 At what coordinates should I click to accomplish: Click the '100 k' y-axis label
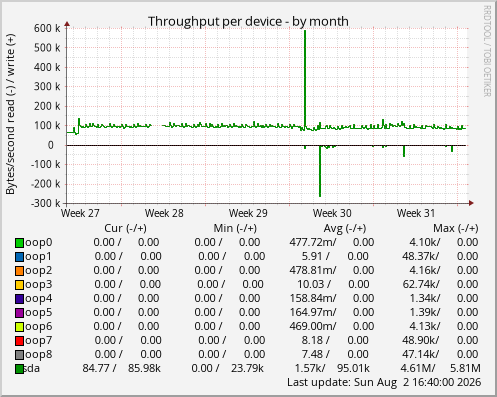coord(47,126)
